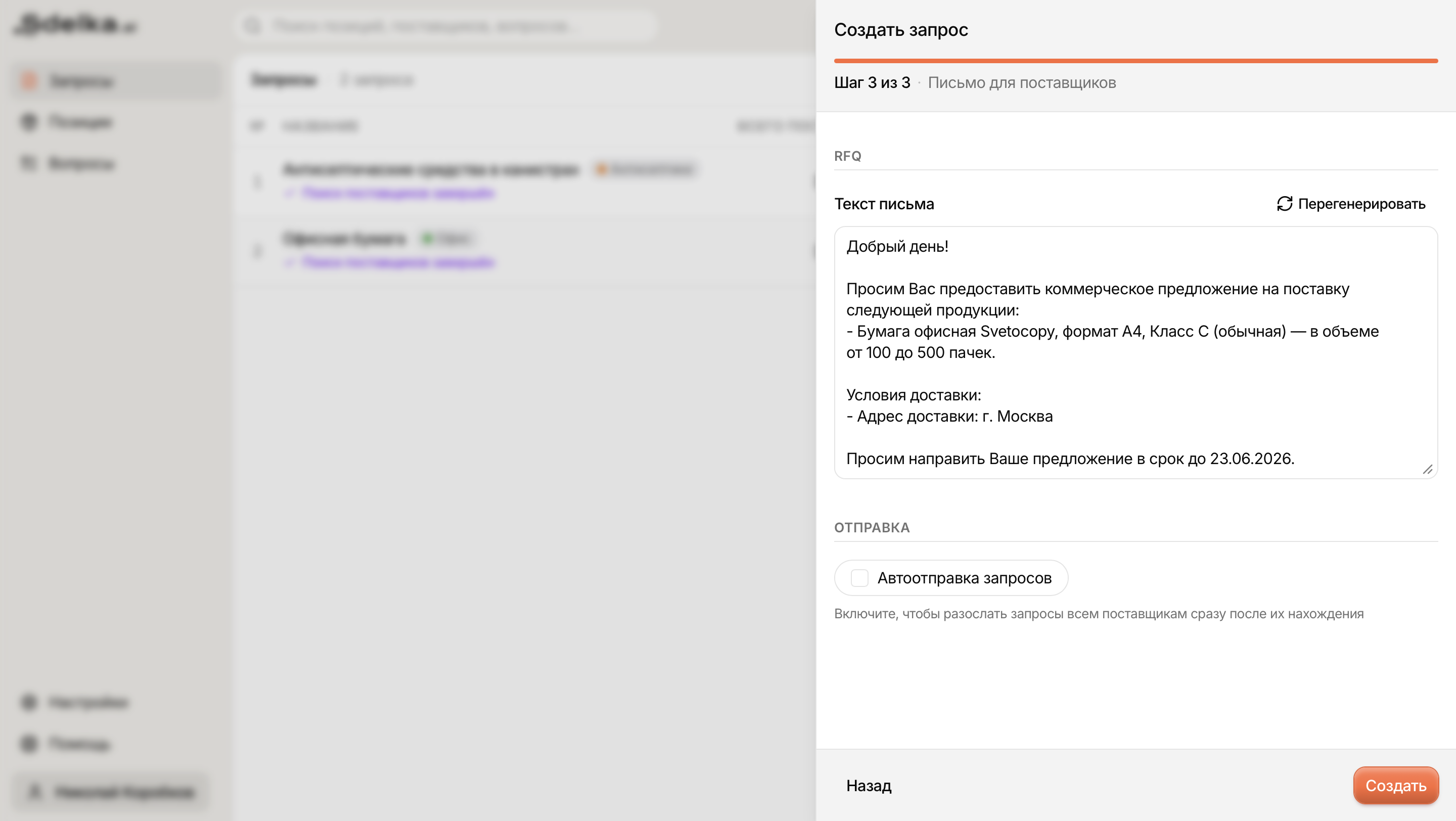The width and height of the screenshot is (1456, 821).
Task: Click the 'Создать запрос' panel title
Action: tap(901, 29)
